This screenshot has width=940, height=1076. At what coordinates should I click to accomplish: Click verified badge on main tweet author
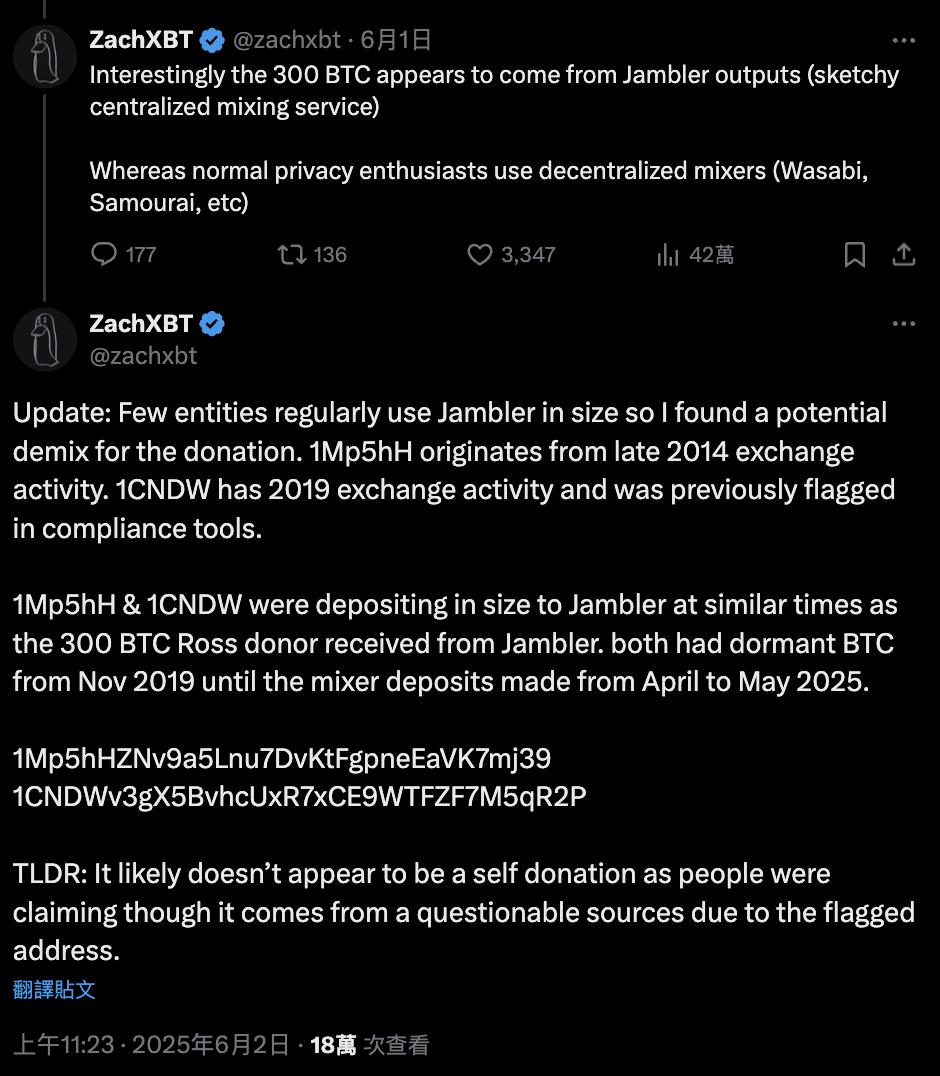(212, 324)
